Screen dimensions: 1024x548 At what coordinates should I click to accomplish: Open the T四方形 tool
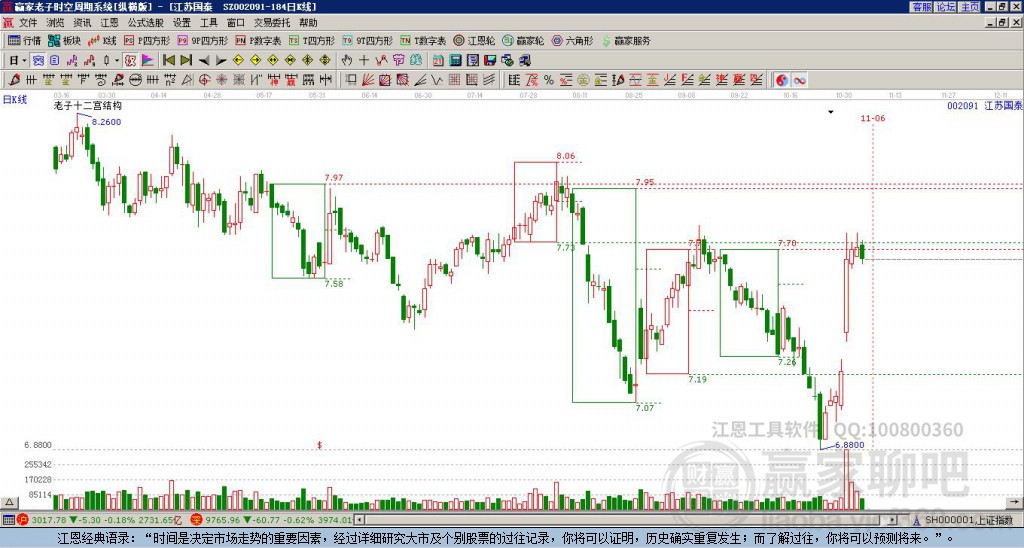tap(312, 40)
